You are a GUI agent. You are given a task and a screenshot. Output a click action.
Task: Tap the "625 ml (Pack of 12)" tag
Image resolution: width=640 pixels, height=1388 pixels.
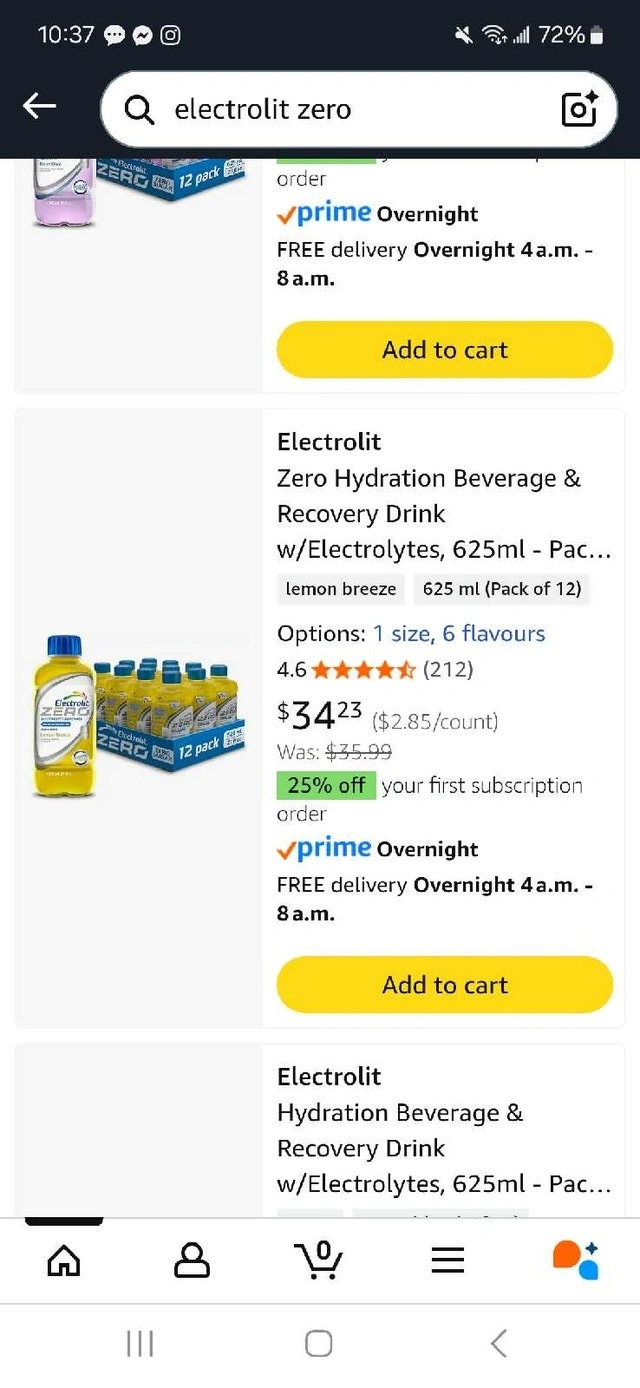502,589
